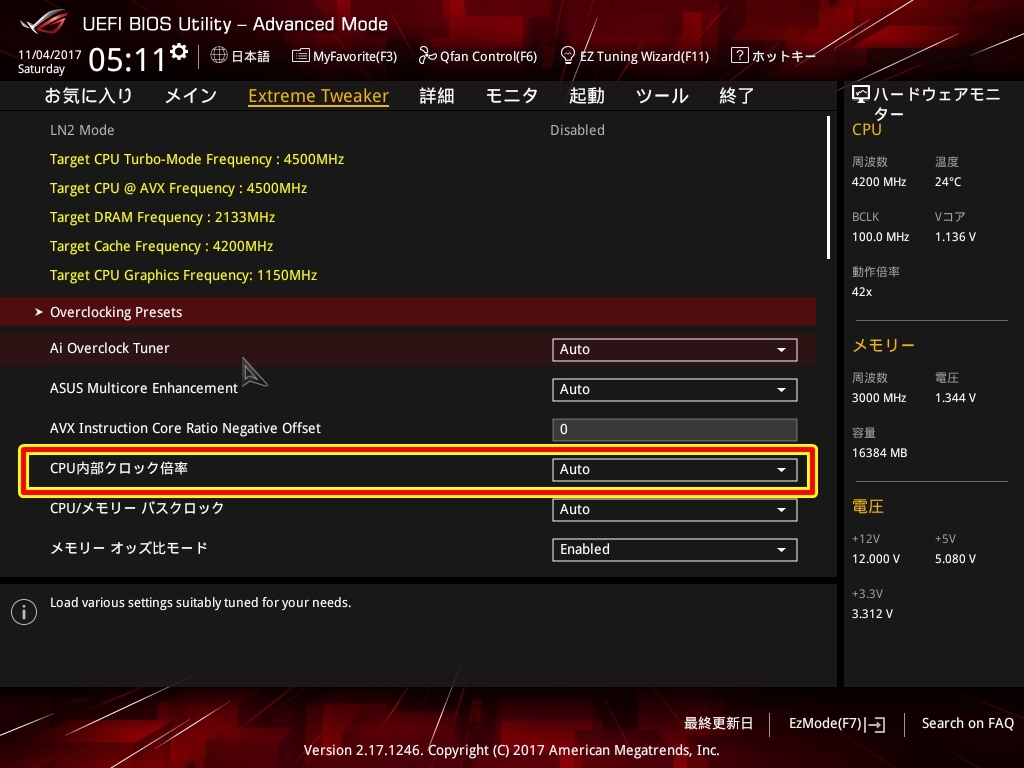Click the Vコア 1.136 V reading

(x=955, y=236)
